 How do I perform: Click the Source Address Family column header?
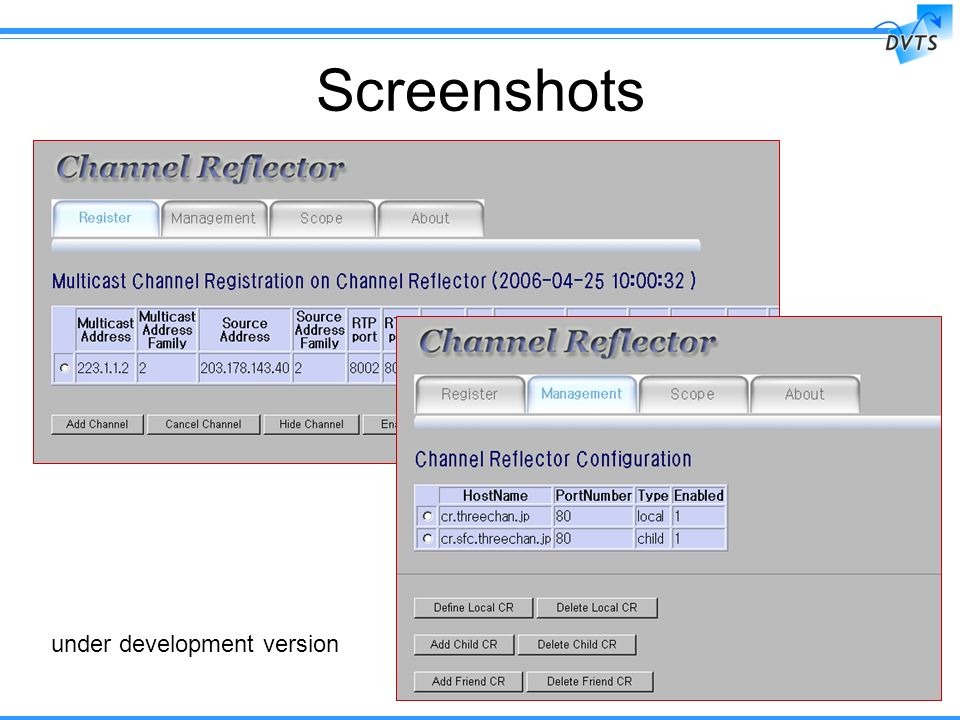point(319,330)
